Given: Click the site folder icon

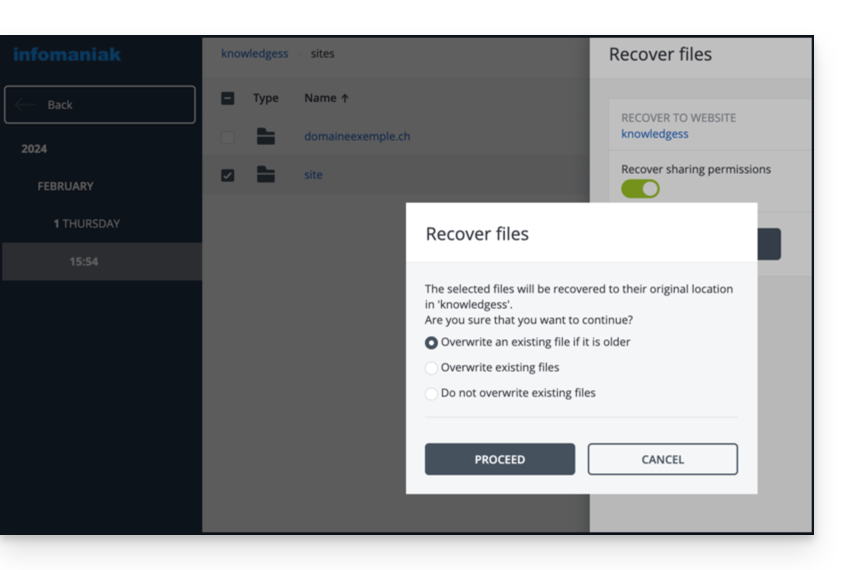Looking at the screenshot, I should coord(266,175).
